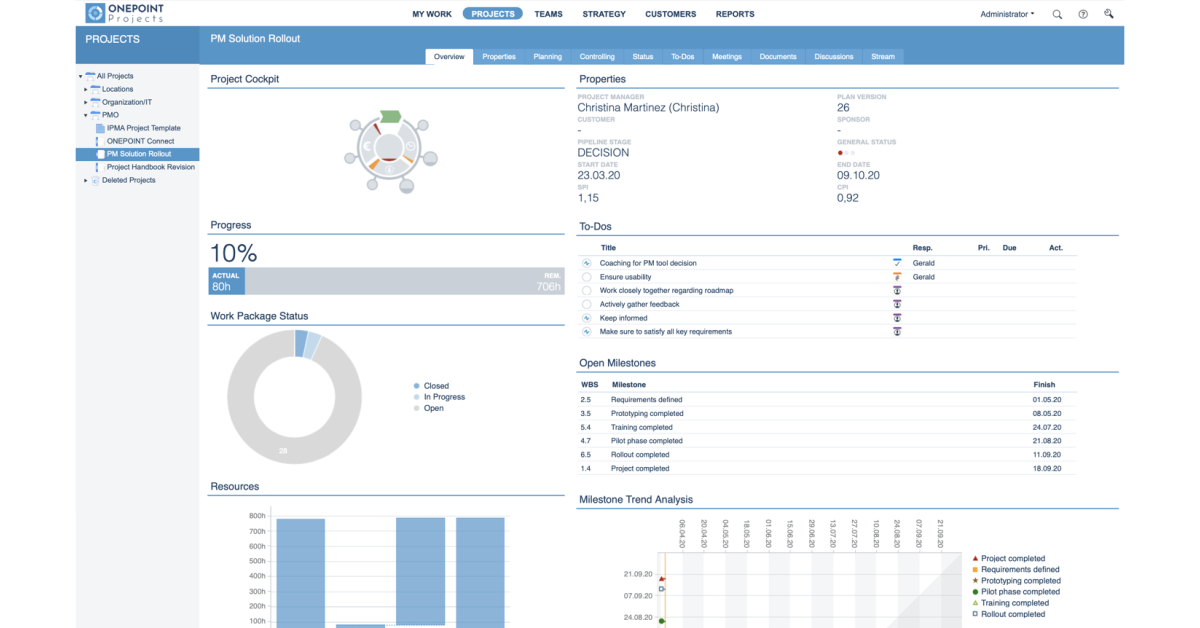The width and height of the screenshot is (1200, 628).
Task: Switch to the Documents tab
Action: tap(778, 56)
